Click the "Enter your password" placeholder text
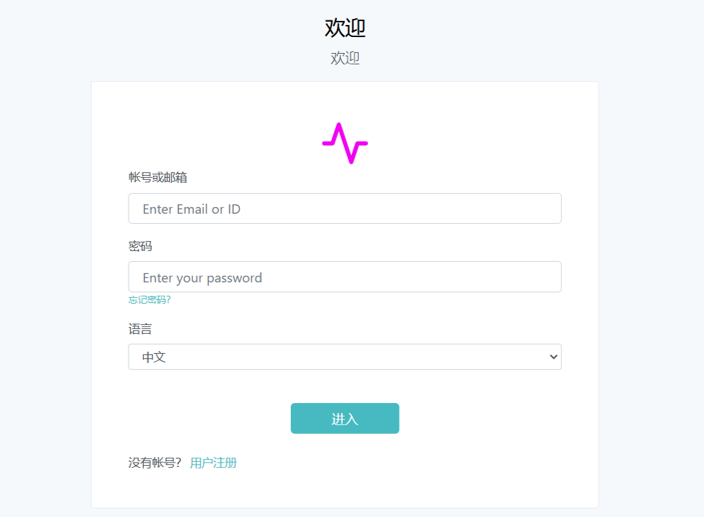704x517 pixels. (x=202, y=278)
